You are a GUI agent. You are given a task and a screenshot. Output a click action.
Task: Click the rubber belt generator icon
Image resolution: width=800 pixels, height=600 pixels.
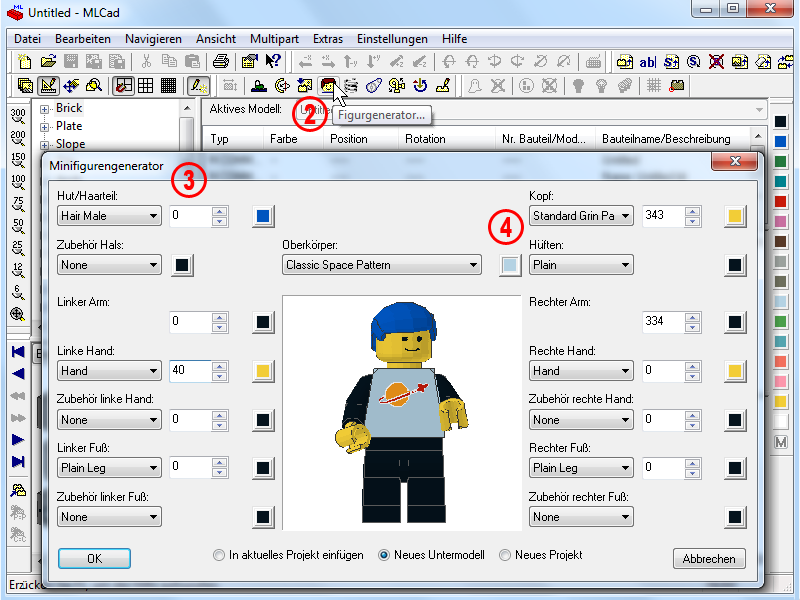(374, 85)
